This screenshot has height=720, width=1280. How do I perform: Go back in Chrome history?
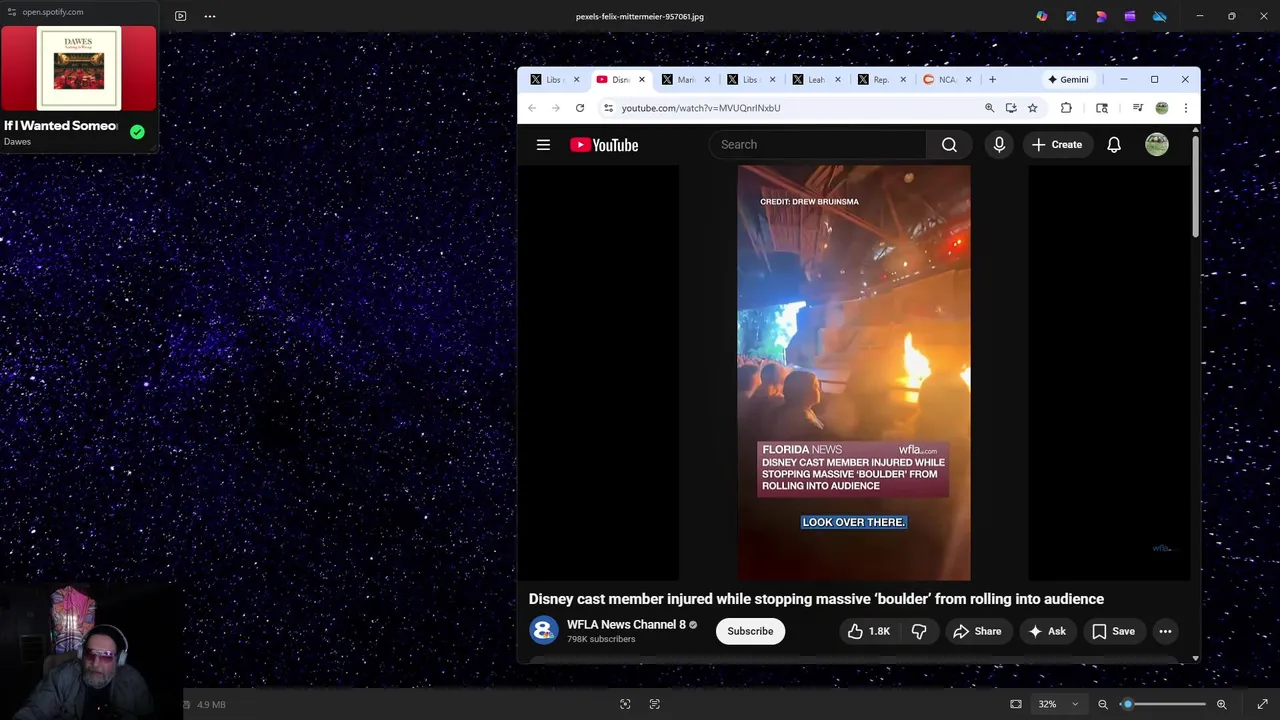[532, 108]
